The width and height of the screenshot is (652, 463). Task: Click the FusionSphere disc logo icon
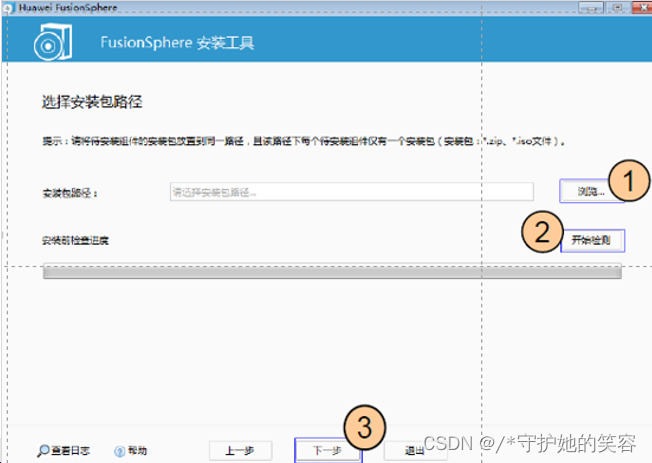pyautogui.click(x=53, y=42)
